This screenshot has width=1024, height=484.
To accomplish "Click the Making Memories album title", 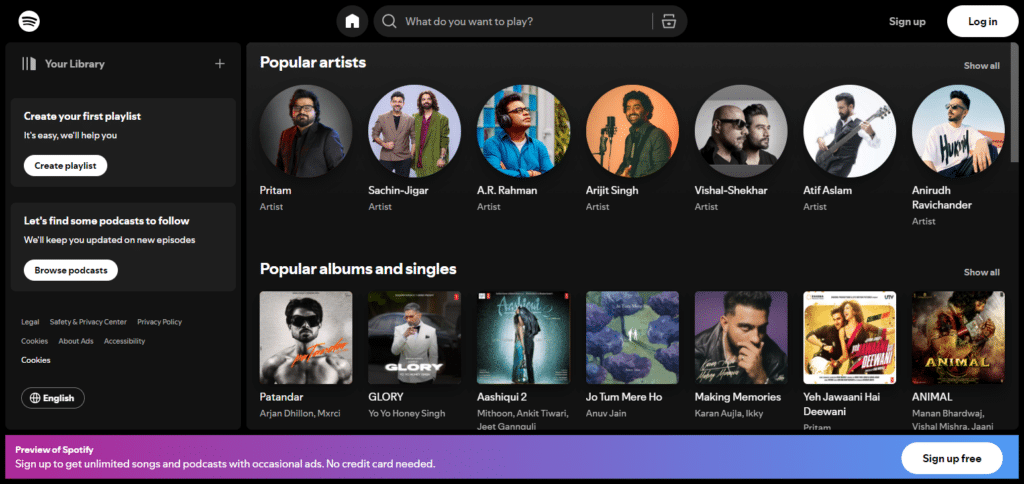I will coord(737,397).
